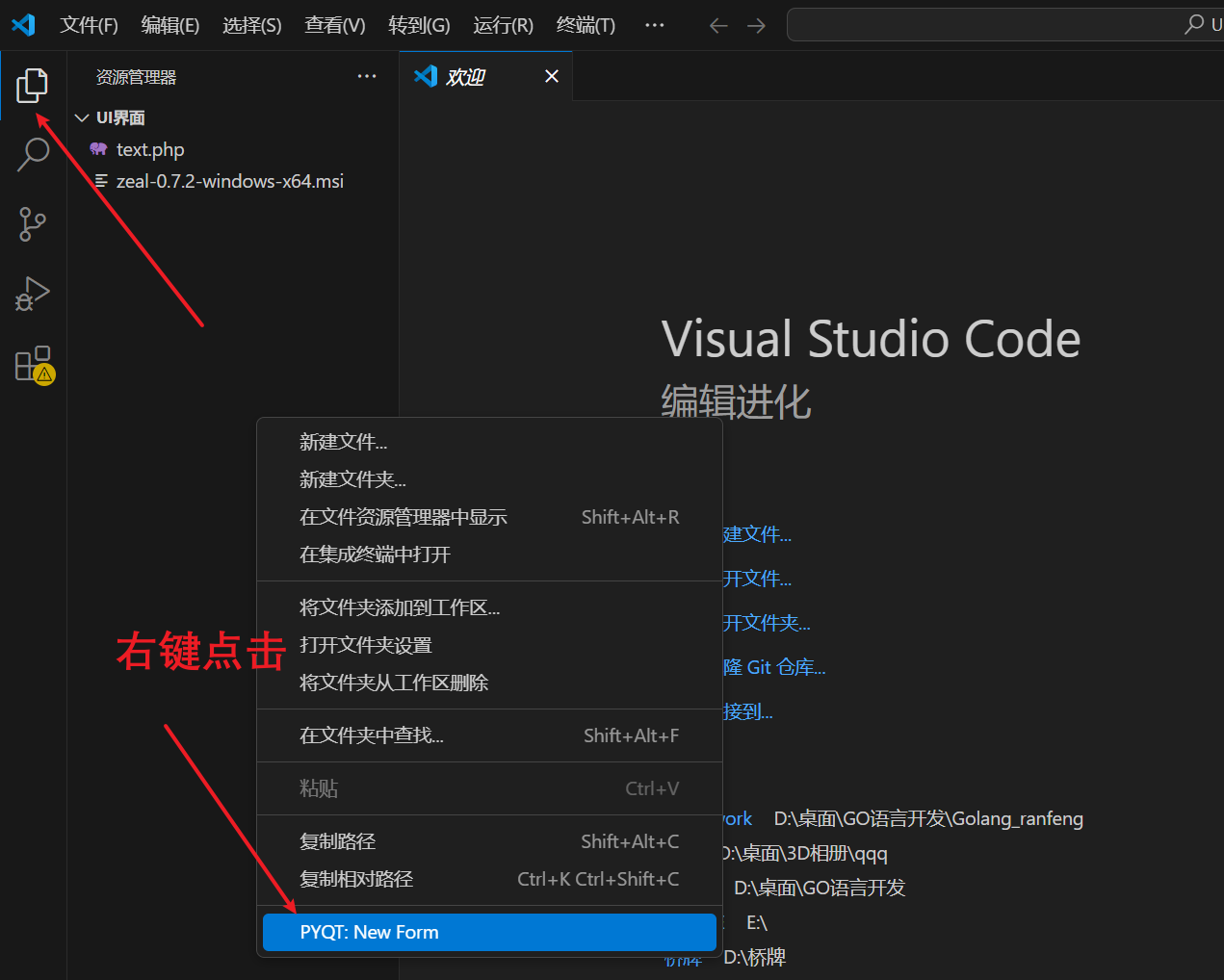Screen dimensions: 1224x980
Task: Select 复制路径 menu item
Action: click(489, 841)
